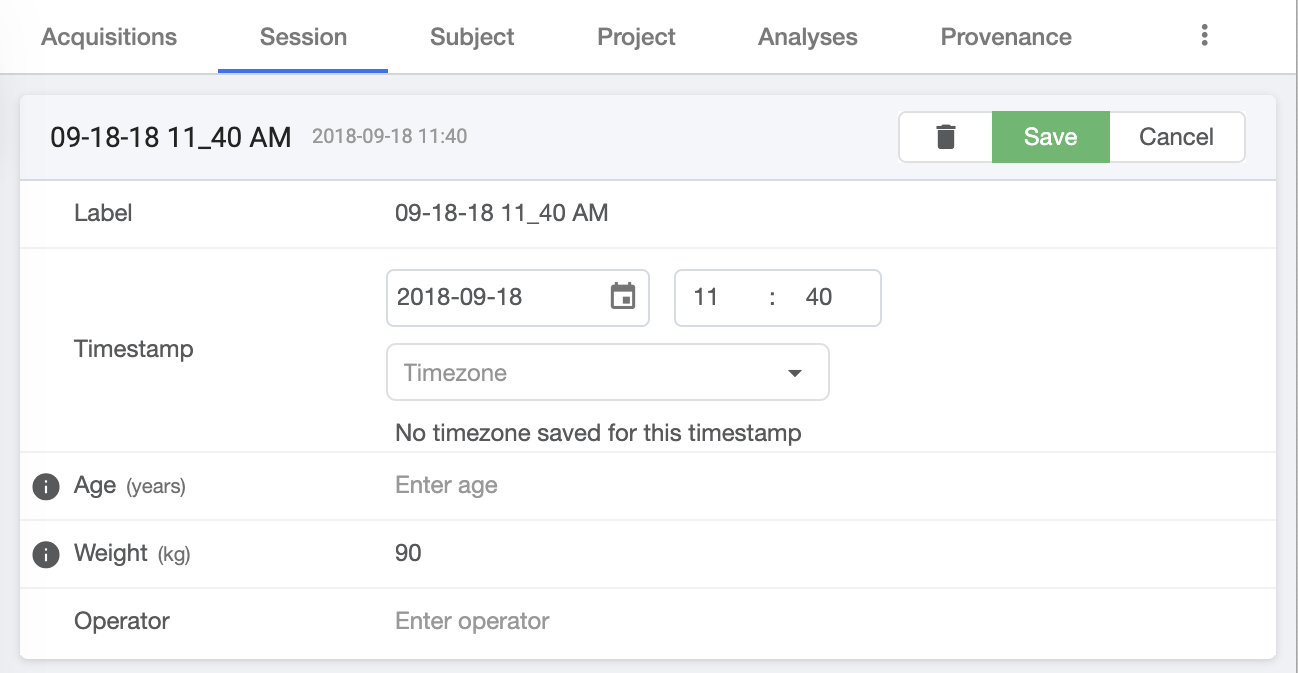Open the Provenance tab

tap(1006, 37)
